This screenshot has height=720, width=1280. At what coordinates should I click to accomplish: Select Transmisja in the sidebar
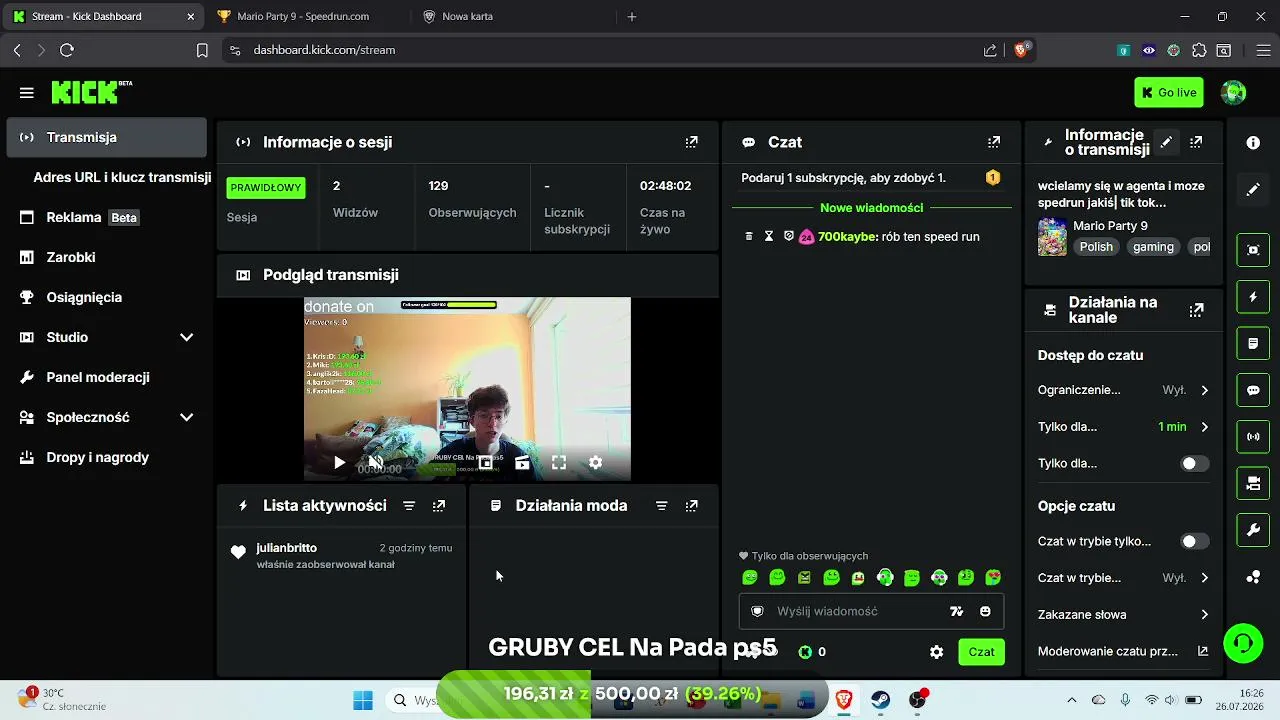point(107,137)
